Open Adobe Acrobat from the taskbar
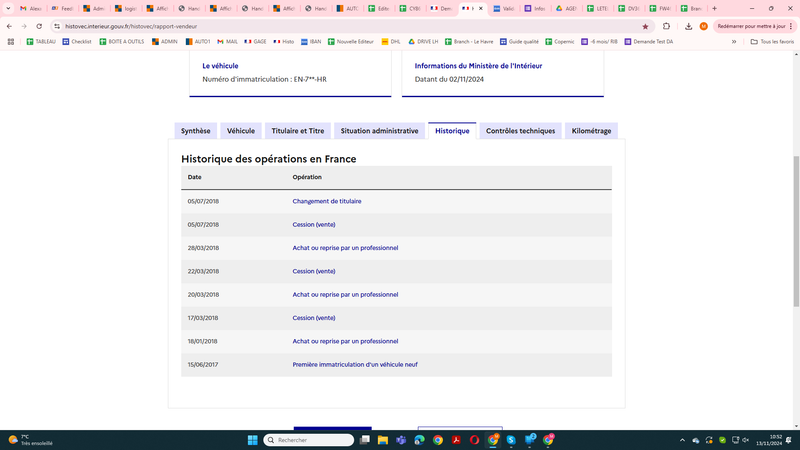This screenshot has width=800, height=450. 456,440
